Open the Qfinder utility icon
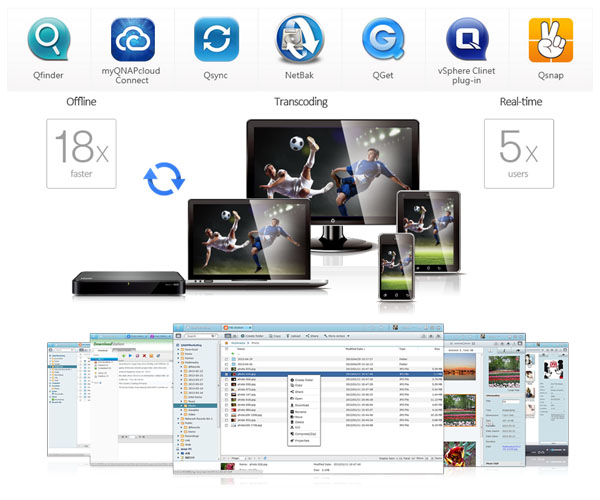This screenshot has width=600, height=500. point(48,39)
